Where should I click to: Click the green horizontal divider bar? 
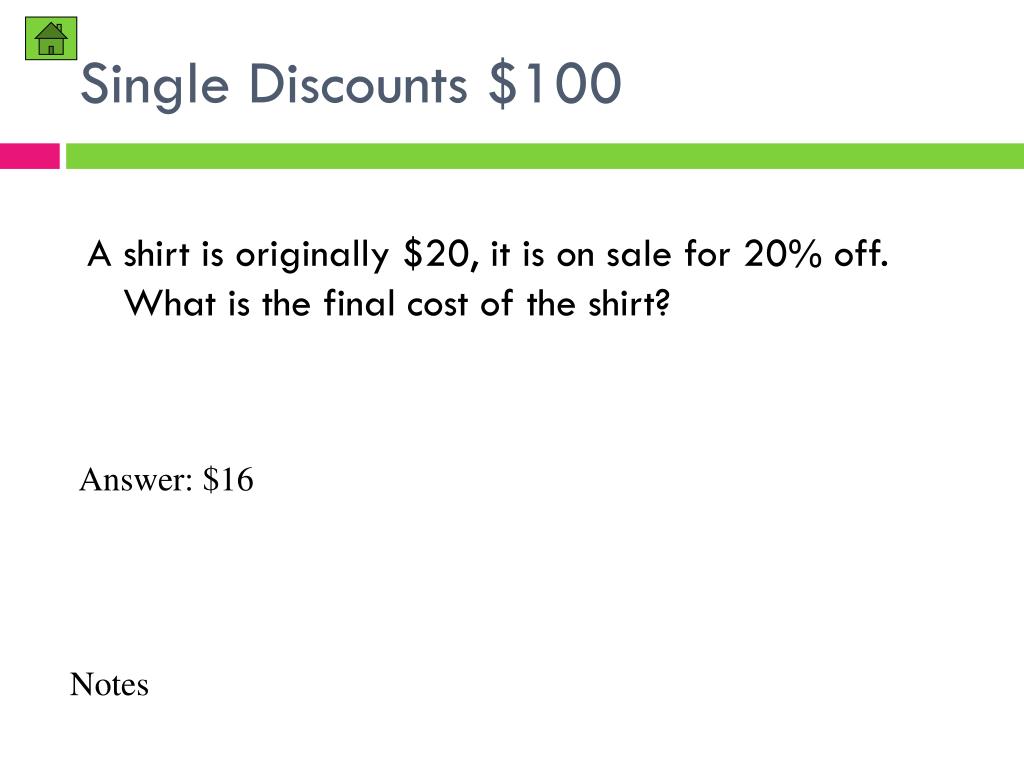(545, 156)
